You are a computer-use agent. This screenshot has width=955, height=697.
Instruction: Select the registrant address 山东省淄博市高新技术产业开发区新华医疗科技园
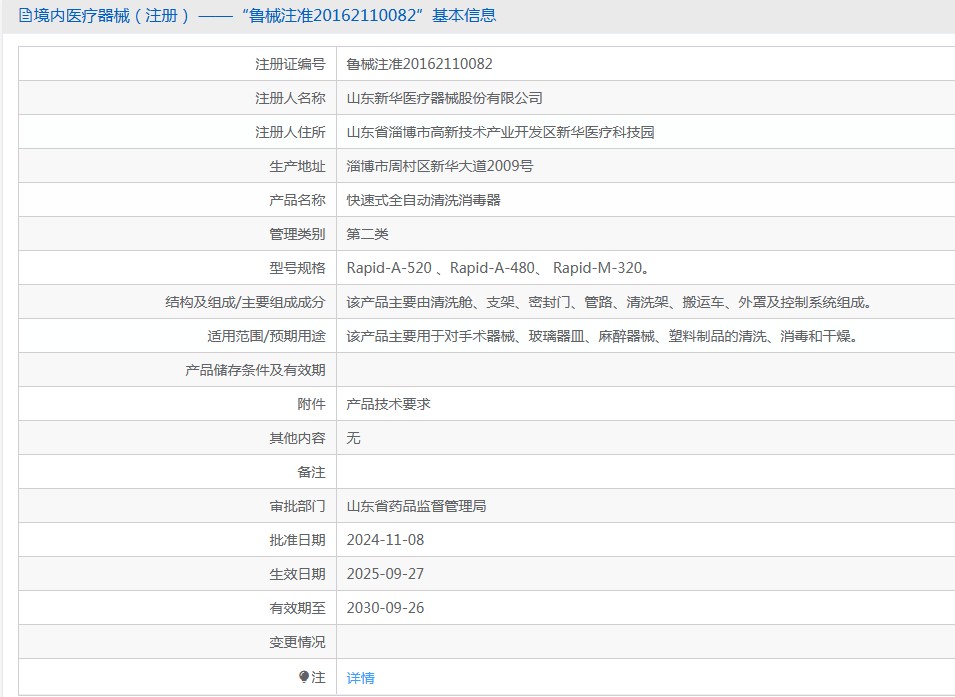tap(500, 132)
